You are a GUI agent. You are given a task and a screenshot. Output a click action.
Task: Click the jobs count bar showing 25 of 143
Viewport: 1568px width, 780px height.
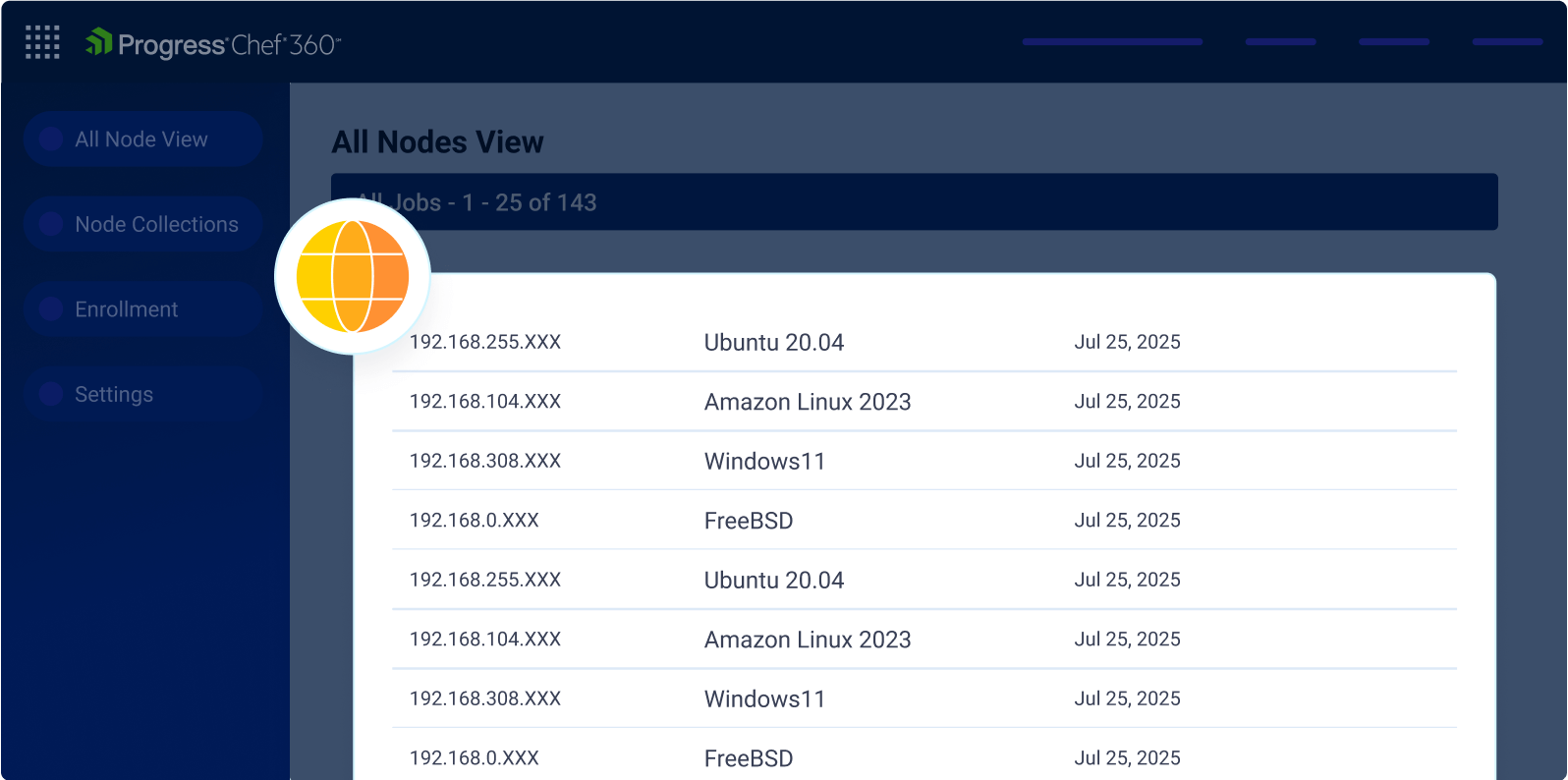(914, 202)
